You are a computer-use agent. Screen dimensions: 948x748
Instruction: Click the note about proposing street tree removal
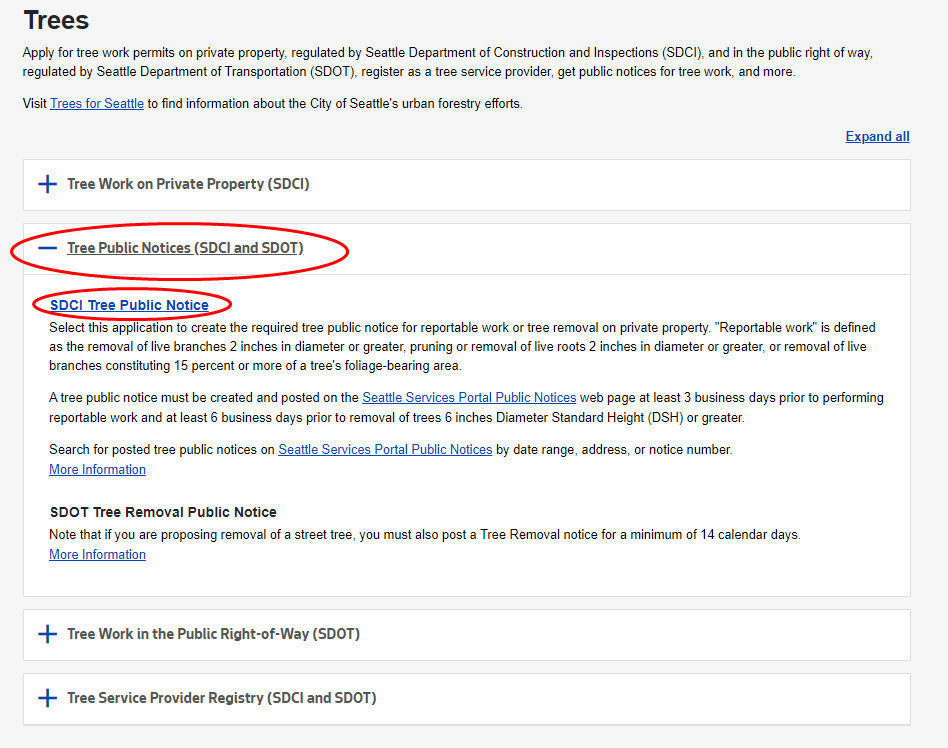[x=425, y=535]
